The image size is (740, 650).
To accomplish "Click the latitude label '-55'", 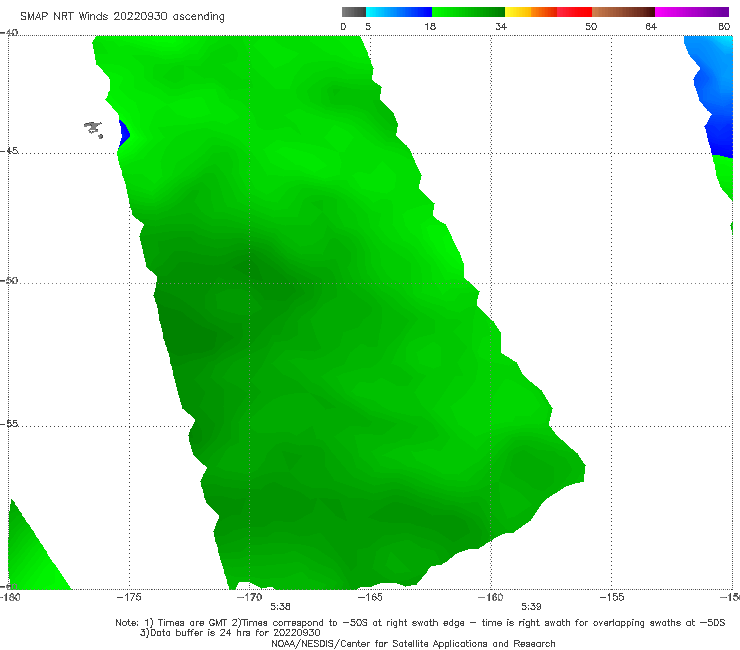I will click(x=9, y=423).
